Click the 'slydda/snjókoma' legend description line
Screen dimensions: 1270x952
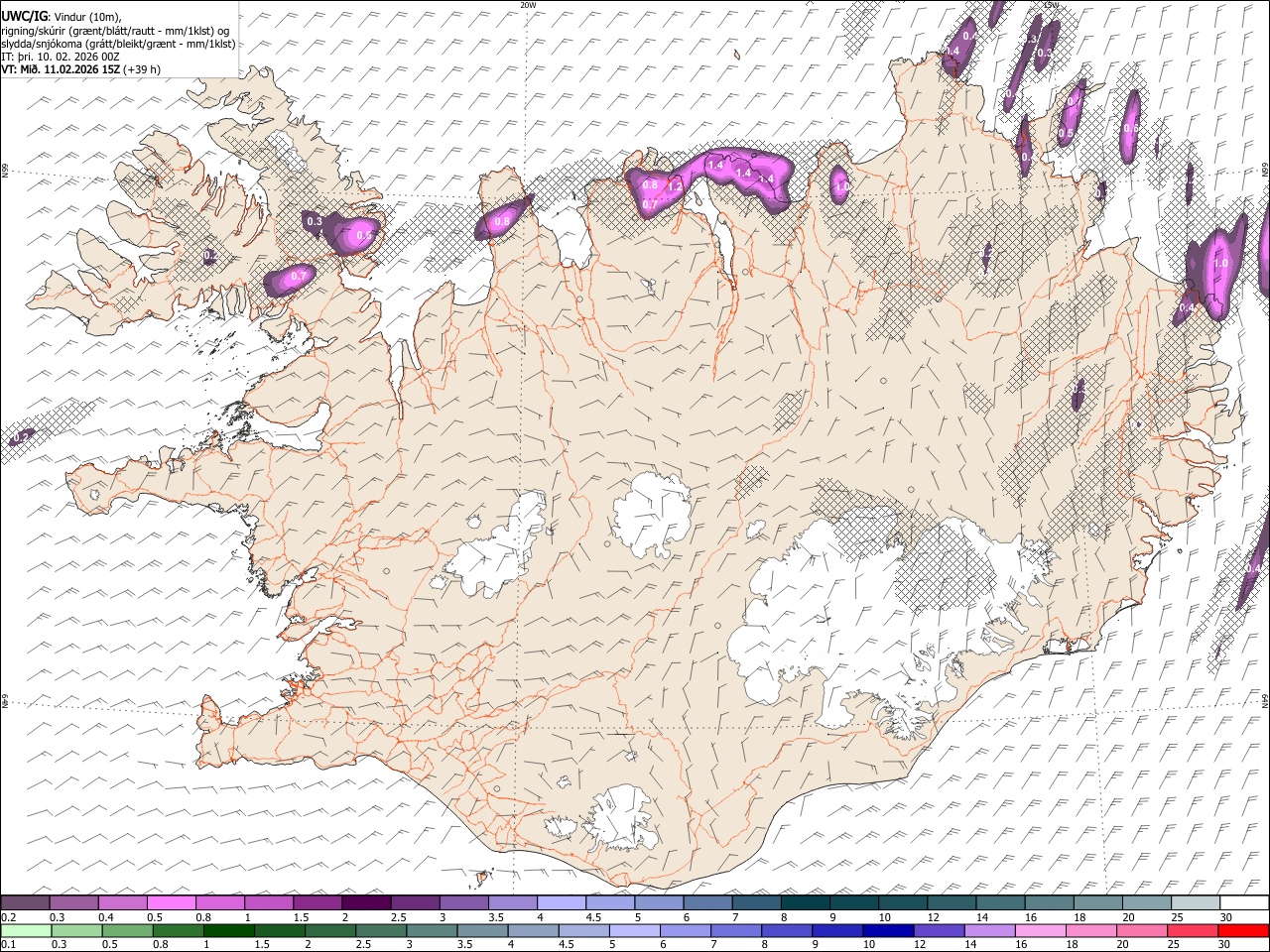point(118,44)
